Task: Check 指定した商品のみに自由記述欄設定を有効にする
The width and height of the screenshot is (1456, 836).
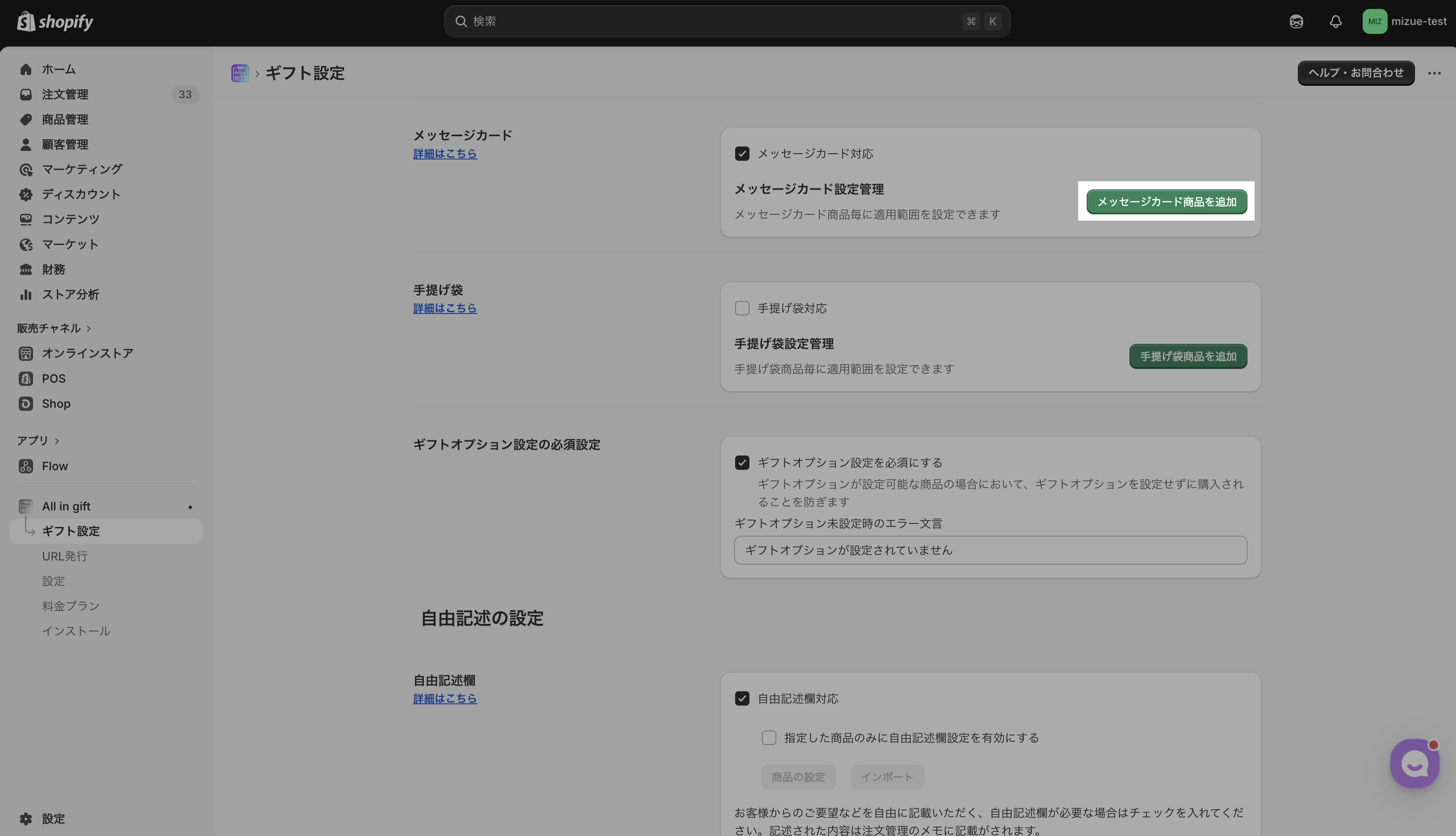Action: (769, 738)
